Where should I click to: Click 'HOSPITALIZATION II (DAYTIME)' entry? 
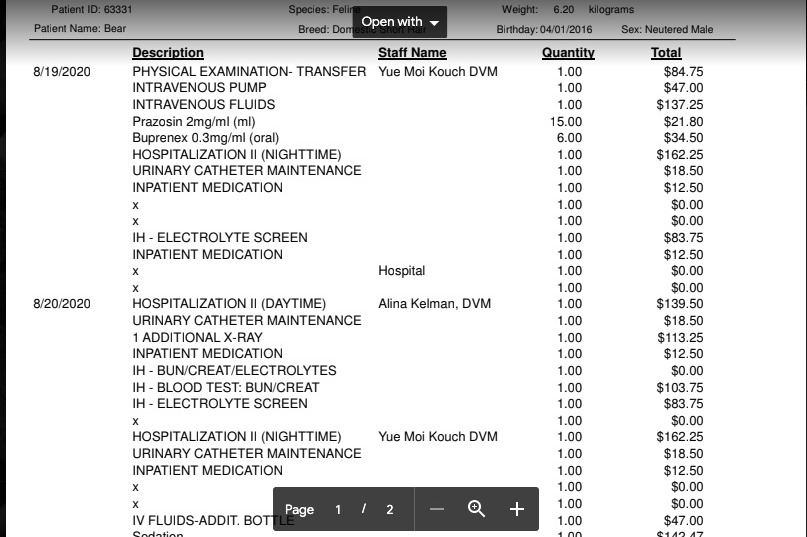[x=229, y=304]
